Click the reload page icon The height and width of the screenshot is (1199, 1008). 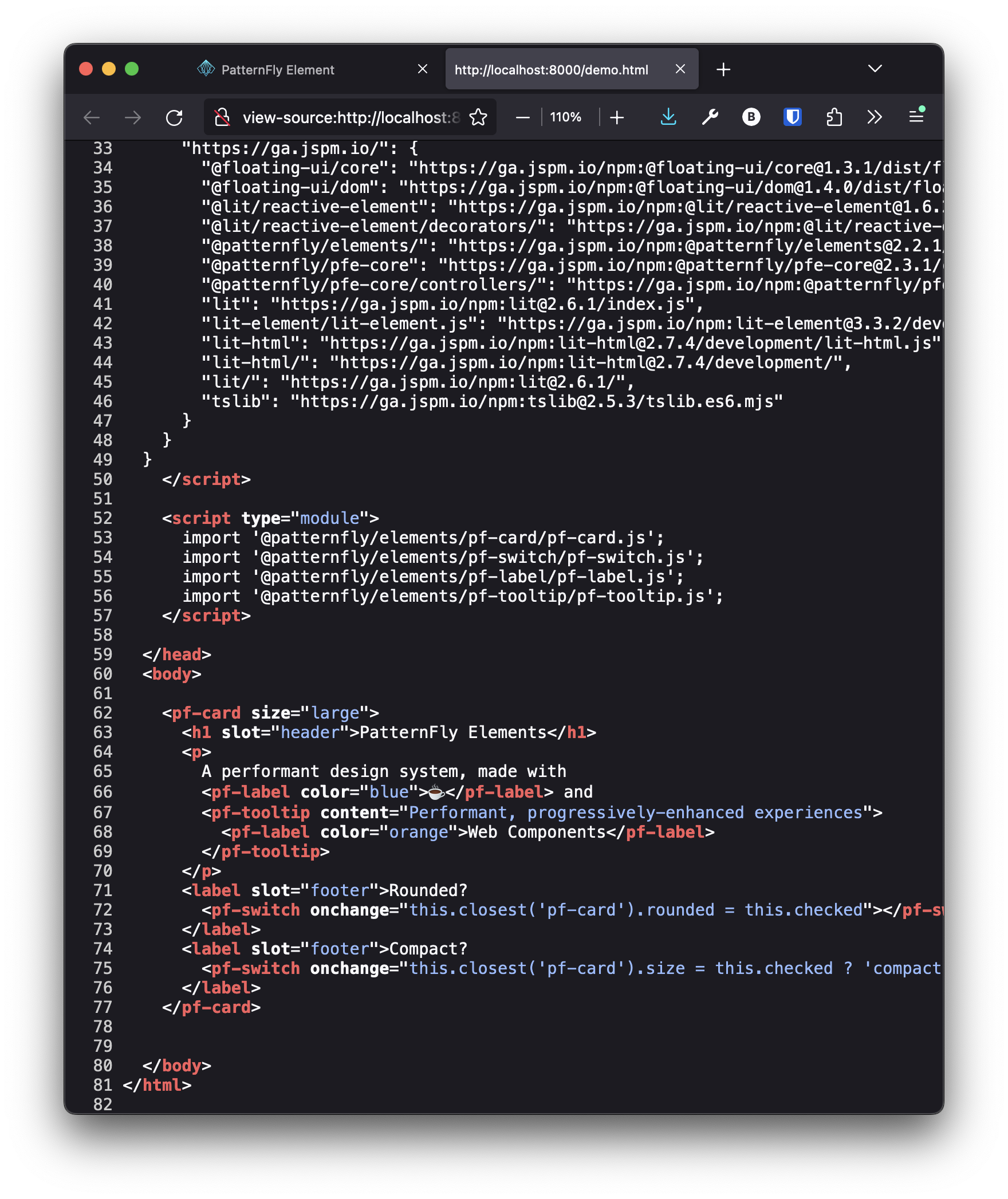tap(175, 117)
